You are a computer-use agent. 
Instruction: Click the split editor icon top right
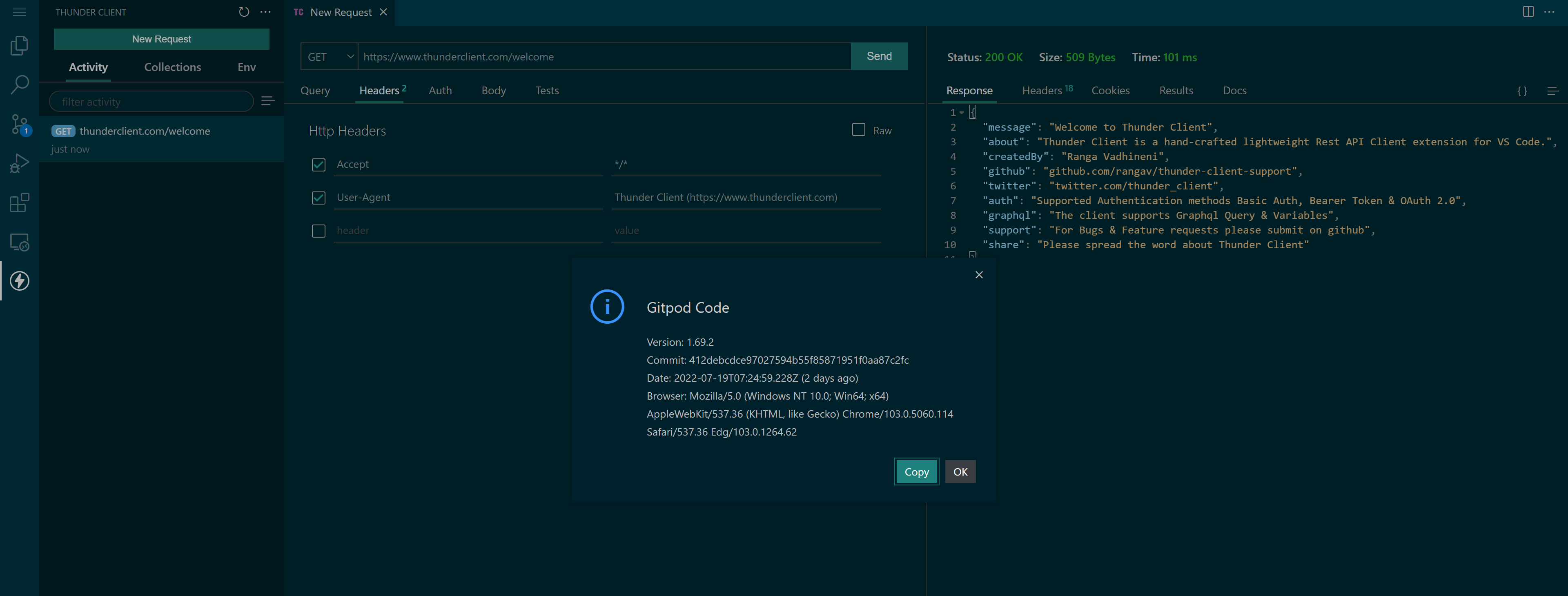pos(1529,12)
